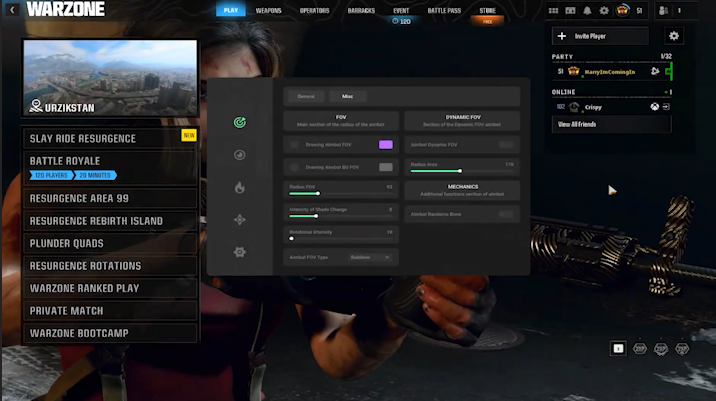Select the green aim target icon in overlay sidebar

tap(239, 123)
